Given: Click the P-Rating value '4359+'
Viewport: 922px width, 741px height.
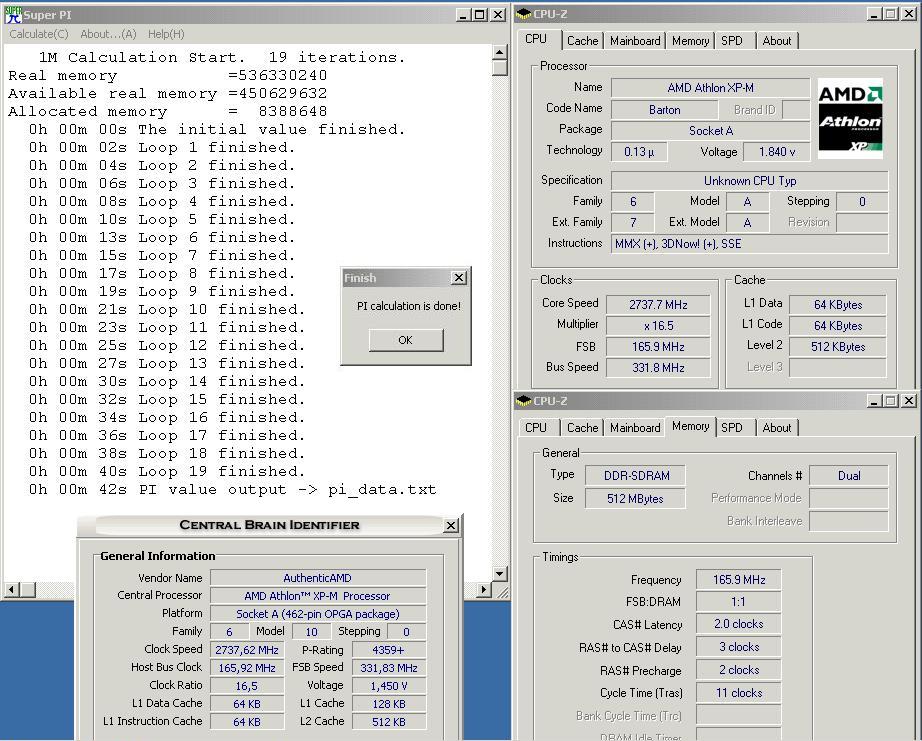Looking at the screenshot, I should coord(389,650).
